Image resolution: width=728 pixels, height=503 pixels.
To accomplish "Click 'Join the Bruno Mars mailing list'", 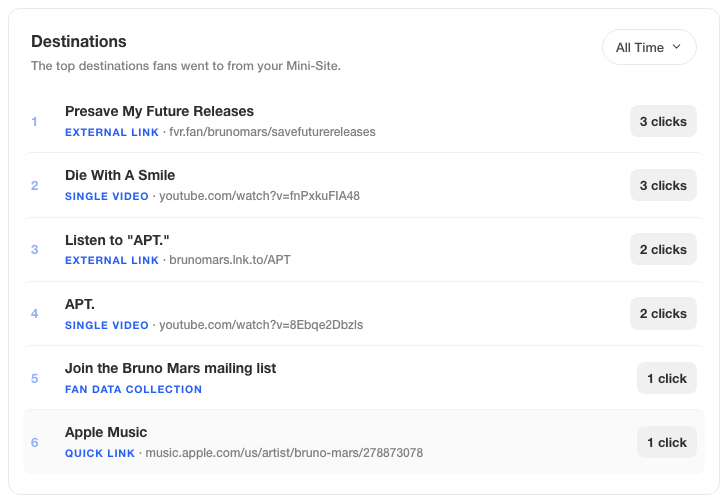I will click(x=170, y=368).
